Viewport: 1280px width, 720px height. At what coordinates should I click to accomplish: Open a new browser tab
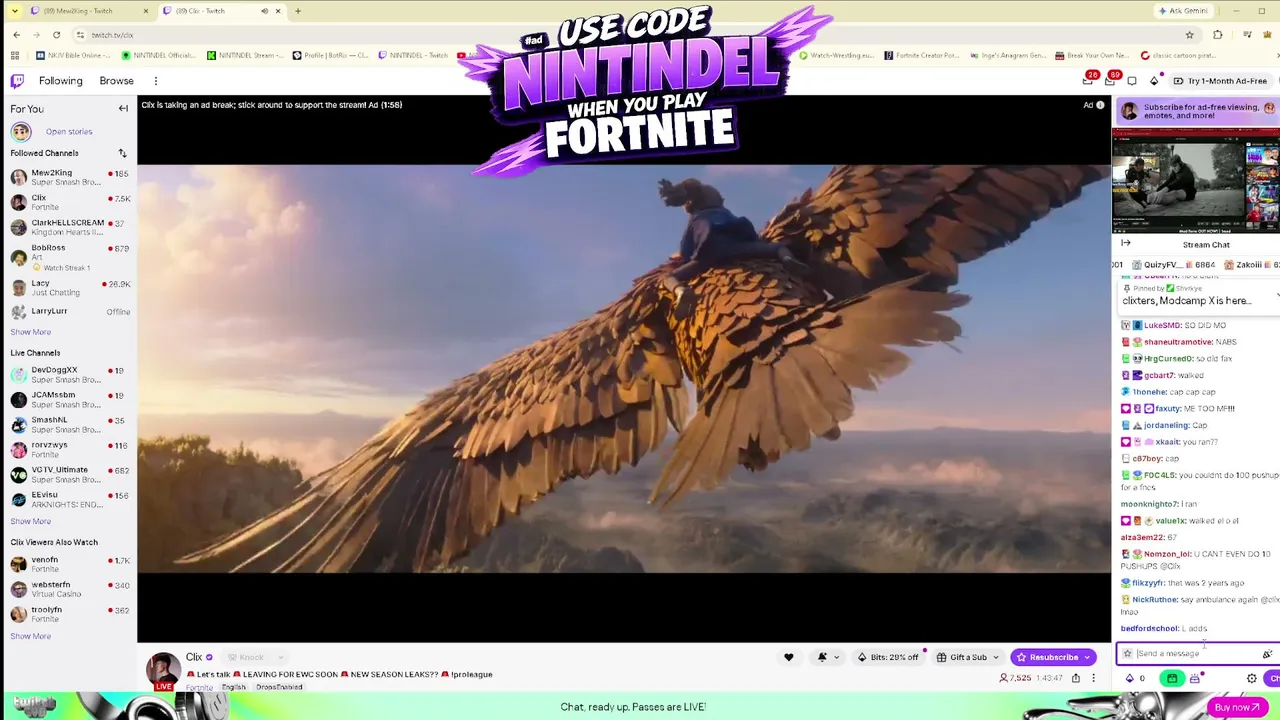298,11
